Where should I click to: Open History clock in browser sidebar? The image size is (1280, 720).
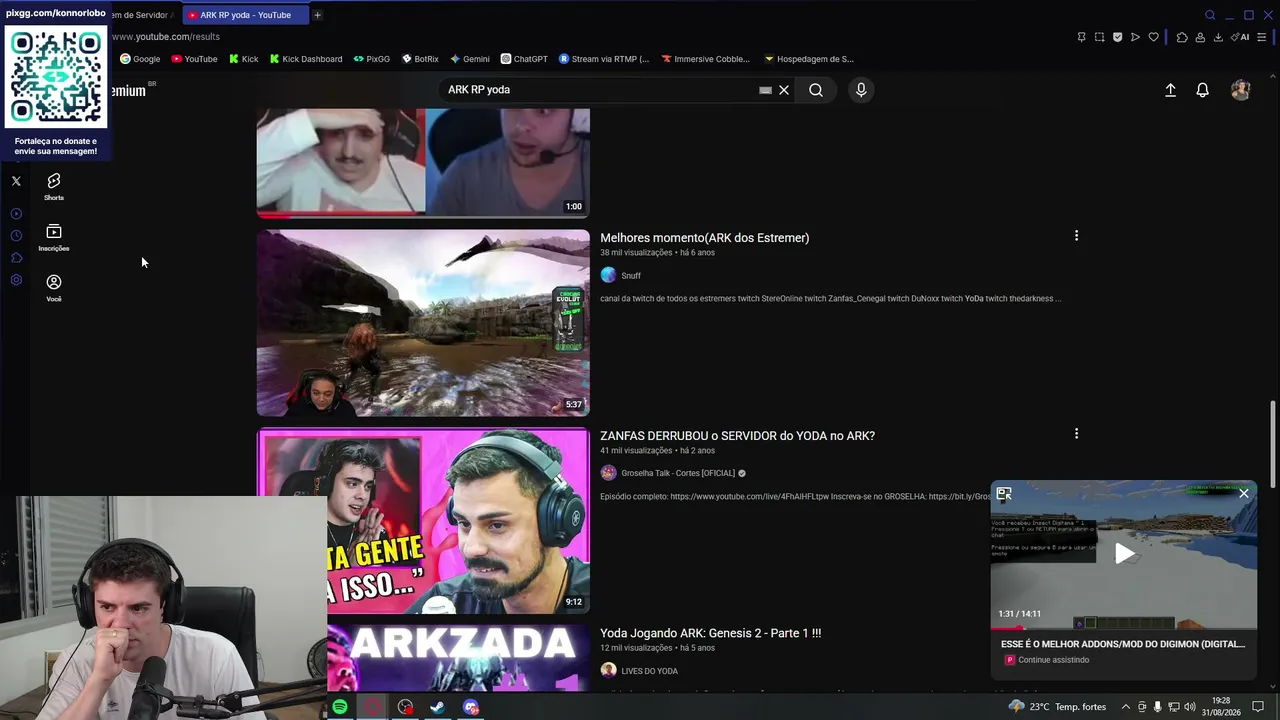(x=16, y=235)
